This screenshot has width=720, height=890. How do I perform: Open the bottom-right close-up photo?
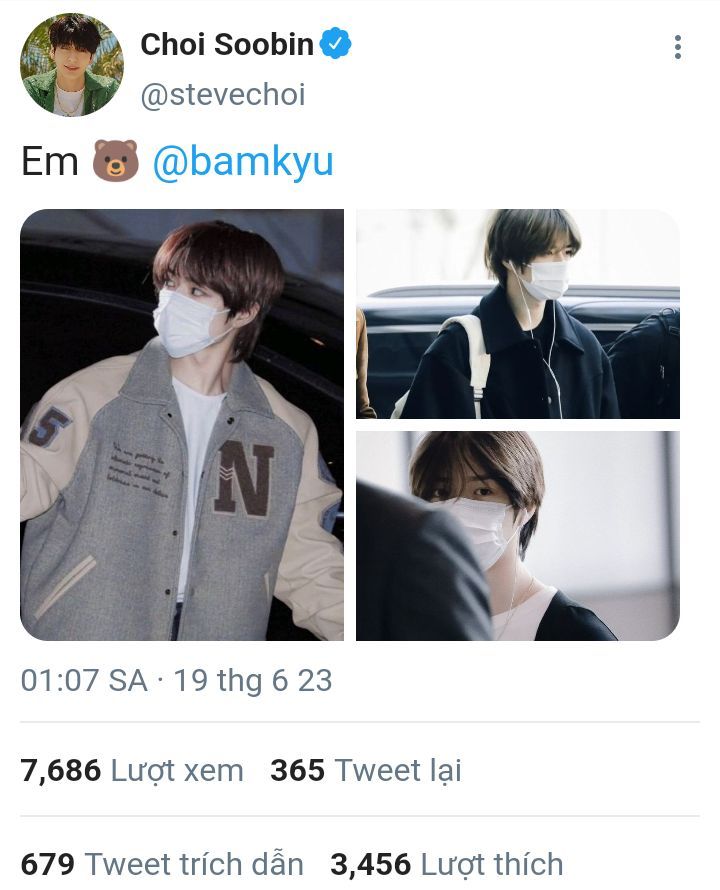point(518,536)
